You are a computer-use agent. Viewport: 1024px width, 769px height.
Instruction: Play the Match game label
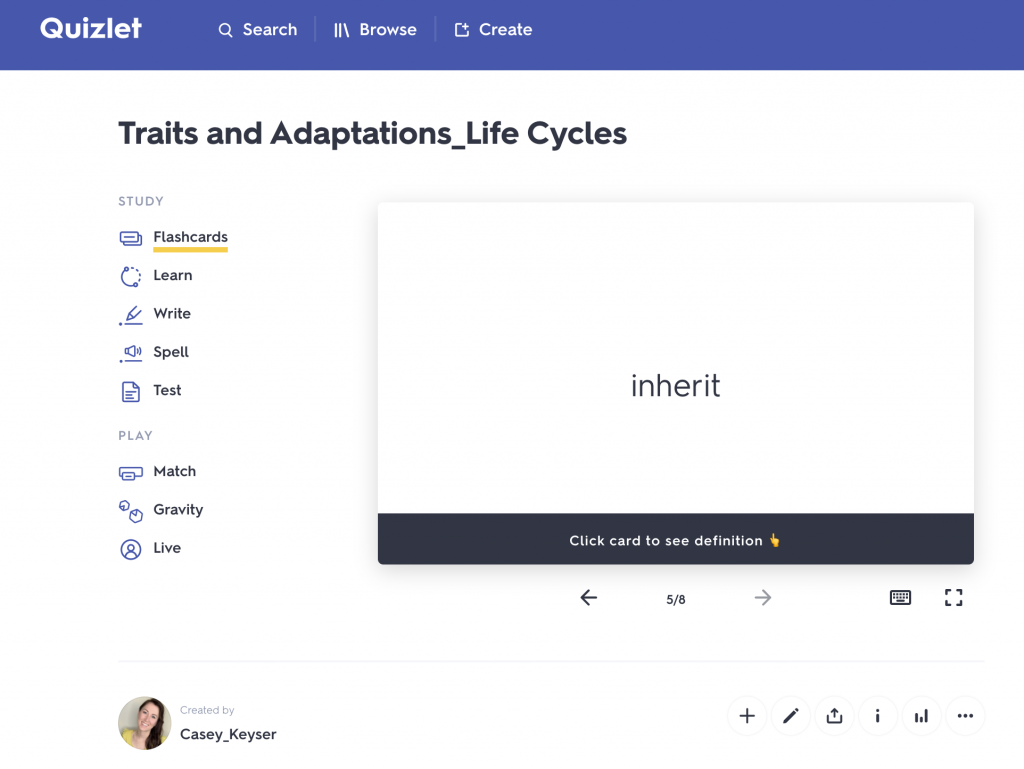coord(174,471)
